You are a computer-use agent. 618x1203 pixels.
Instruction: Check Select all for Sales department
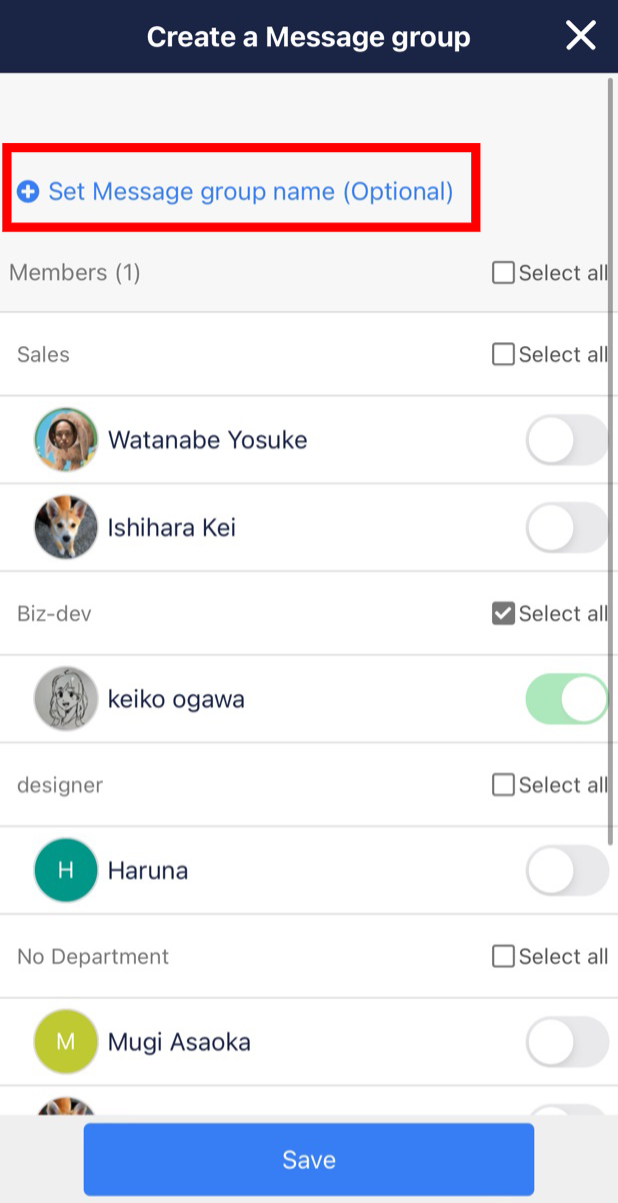(503, 354)
